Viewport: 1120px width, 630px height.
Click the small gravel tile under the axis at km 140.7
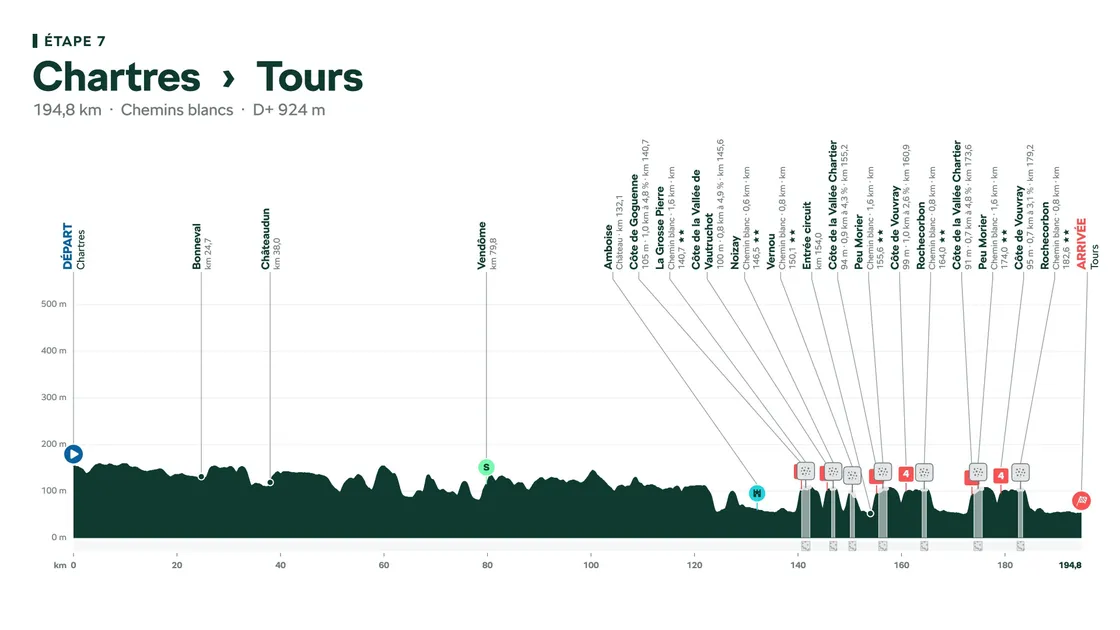806,546
